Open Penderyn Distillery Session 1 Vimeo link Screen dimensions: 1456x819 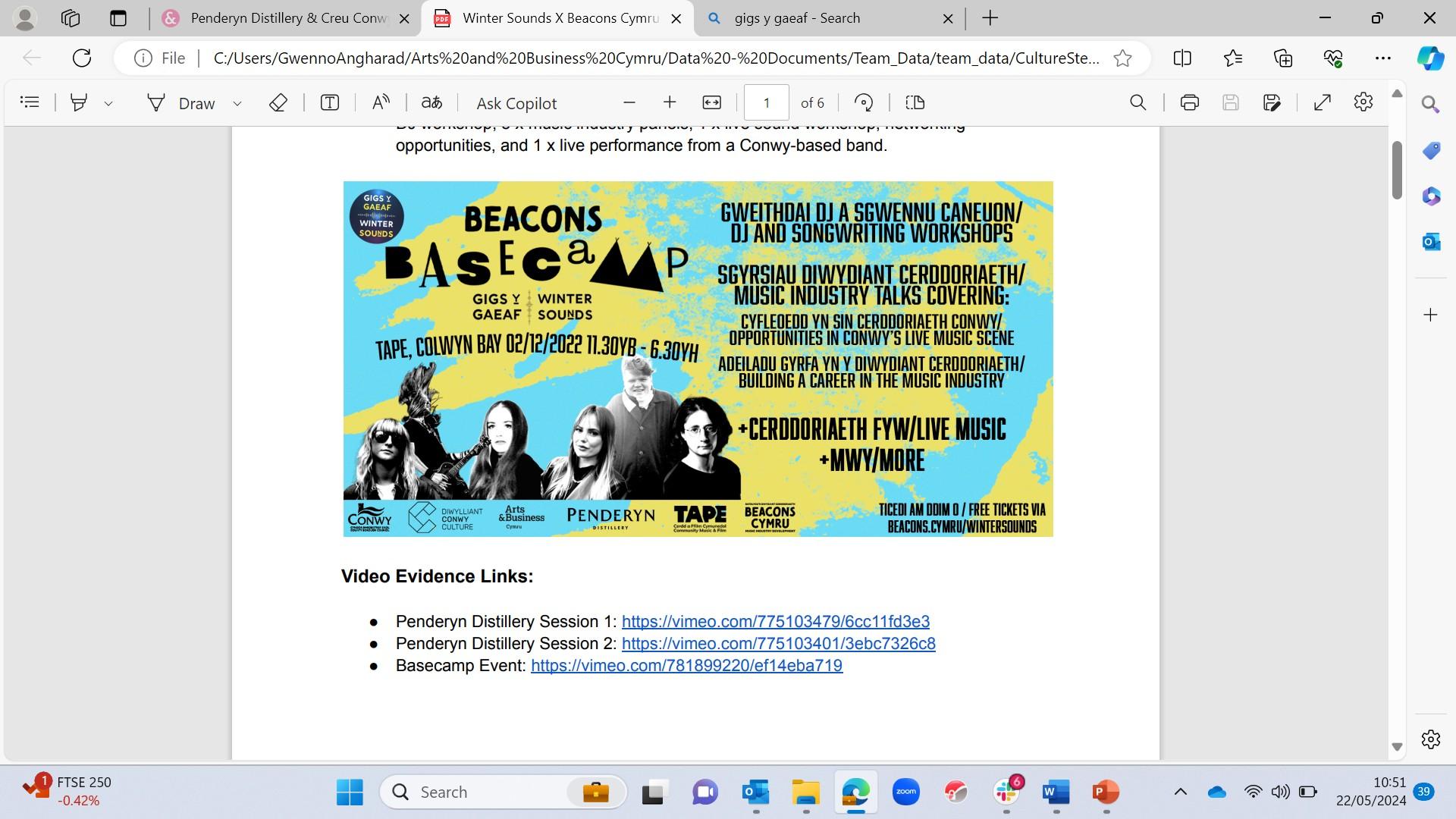[x=775, y=622]
